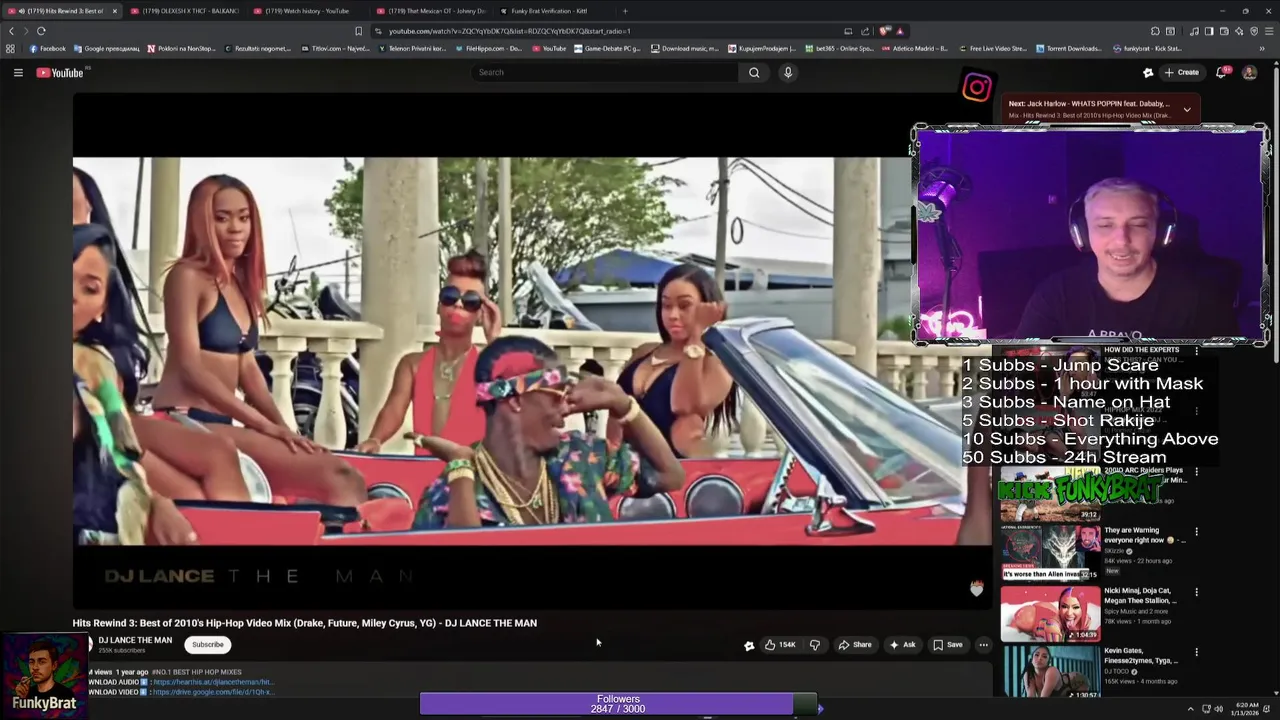The height and width of the screenshot is (720, 1280).
Task: Open the YouTube hamburger guide menu
Action: 18,72
